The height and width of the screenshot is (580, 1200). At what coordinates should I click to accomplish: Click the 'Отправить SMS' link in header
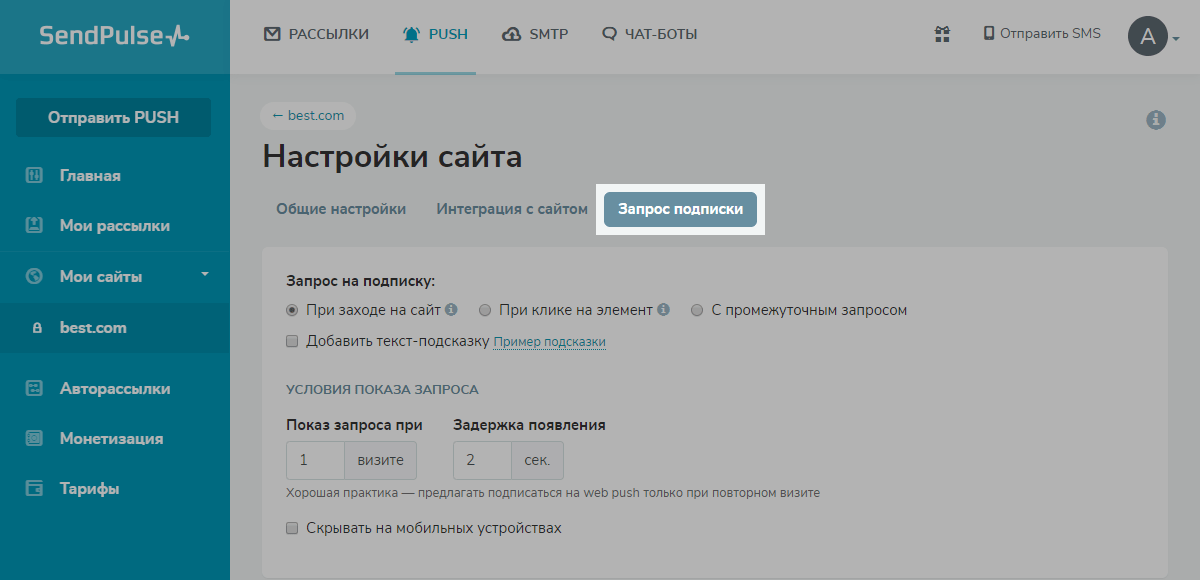coord(1041,34)
